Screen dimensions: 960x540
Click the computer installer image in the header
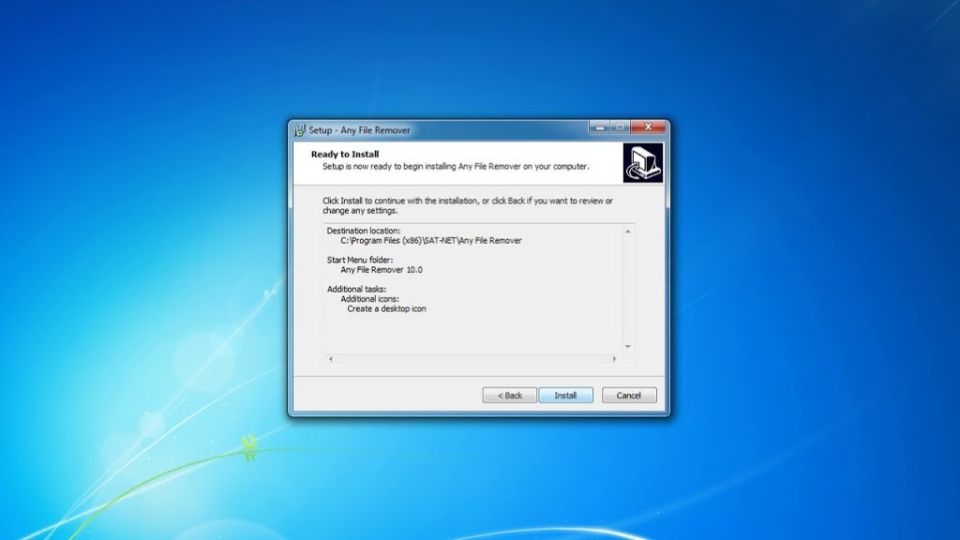643,163
